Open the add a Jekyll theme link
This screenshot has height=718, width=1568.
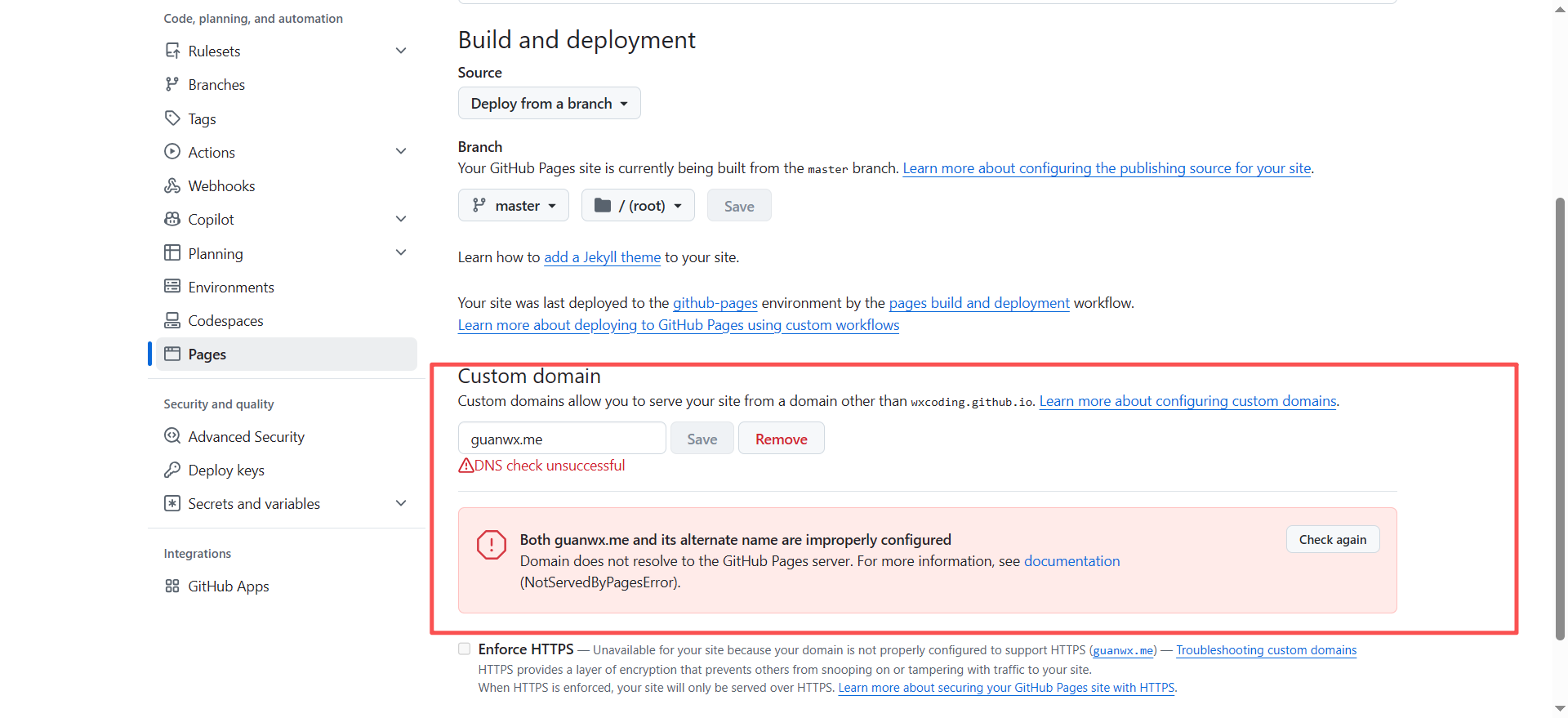pos(603,257)
